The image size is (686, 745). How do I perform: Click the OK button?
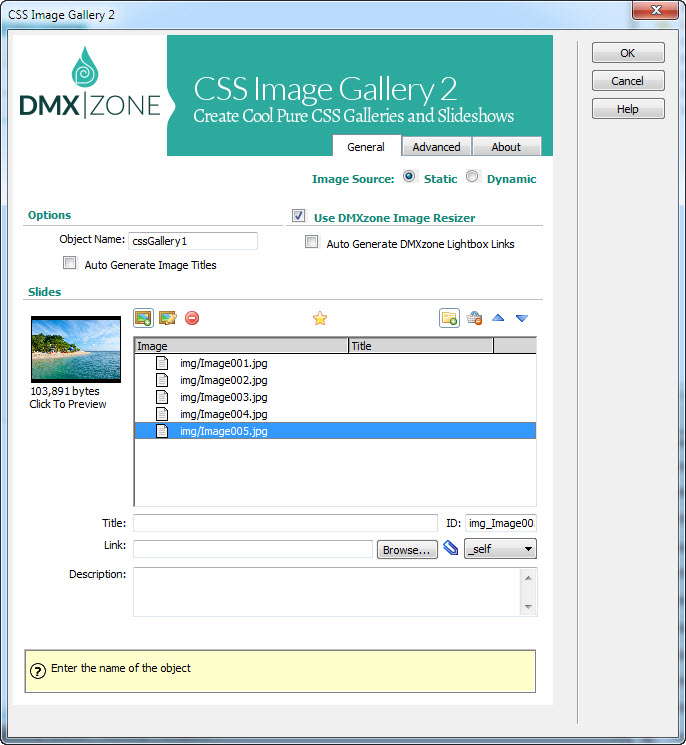(628, 53)
